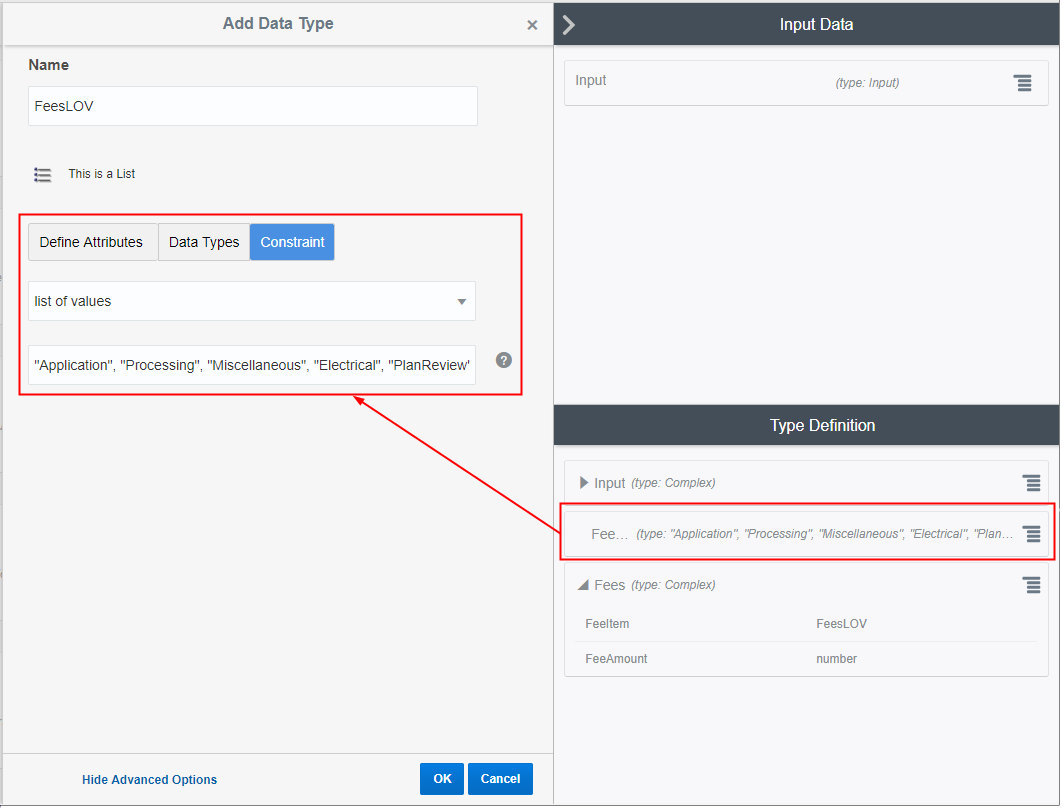The height and width of the screenshot is (808, 1062).
Task: Click the Hide Advanced Options link
Action: click(149, 779)
